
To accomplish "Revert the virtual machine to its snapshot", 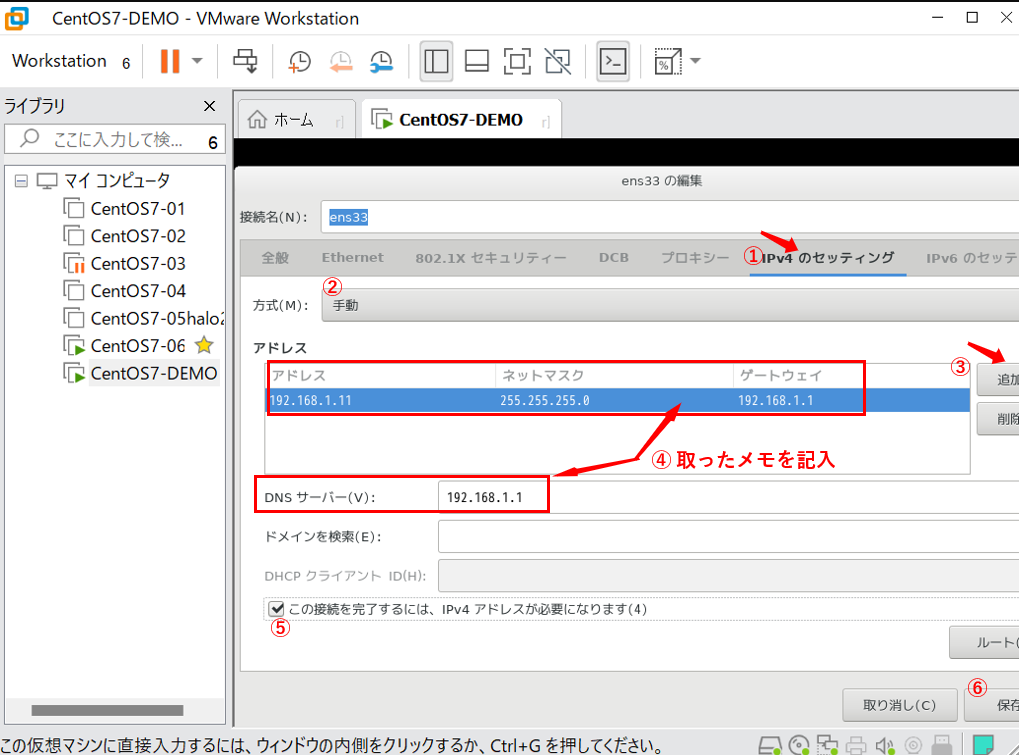I will 341,61.
